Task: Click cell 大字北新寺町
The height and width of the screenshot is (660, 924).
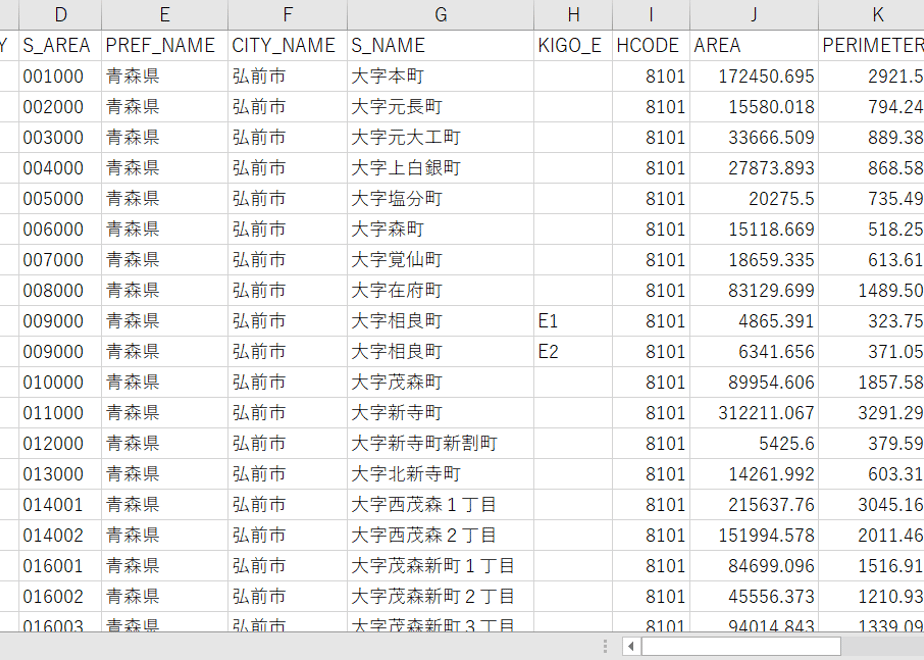Action: (x=440, y=474)
